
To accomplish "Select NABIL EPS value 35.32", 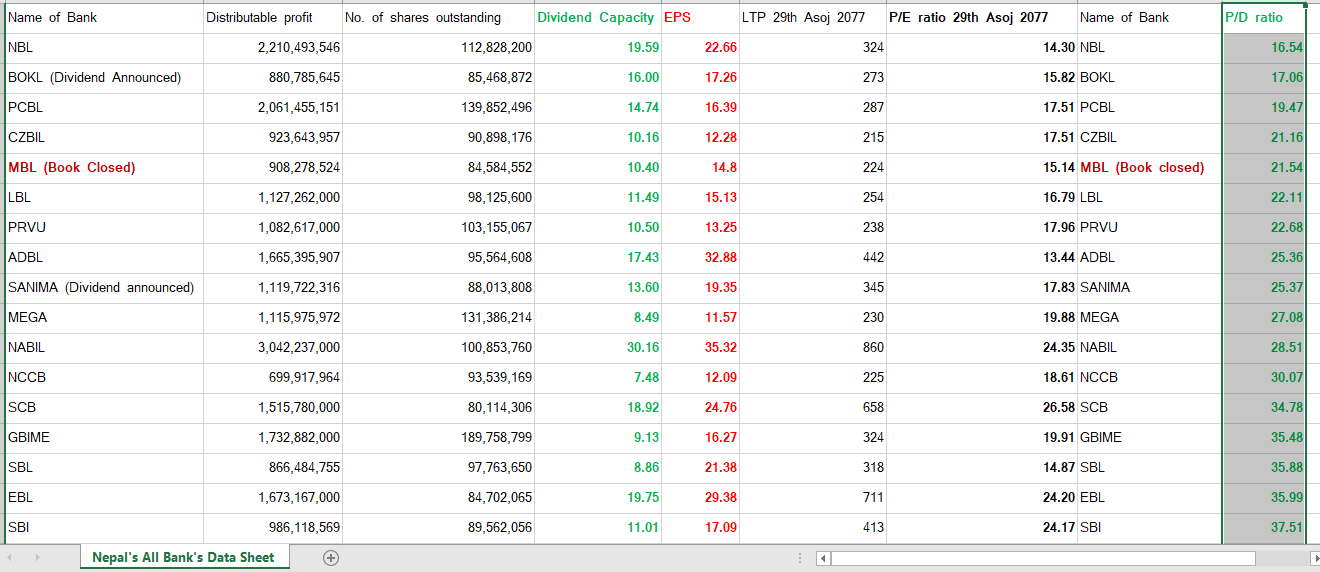I will (701, 347).
